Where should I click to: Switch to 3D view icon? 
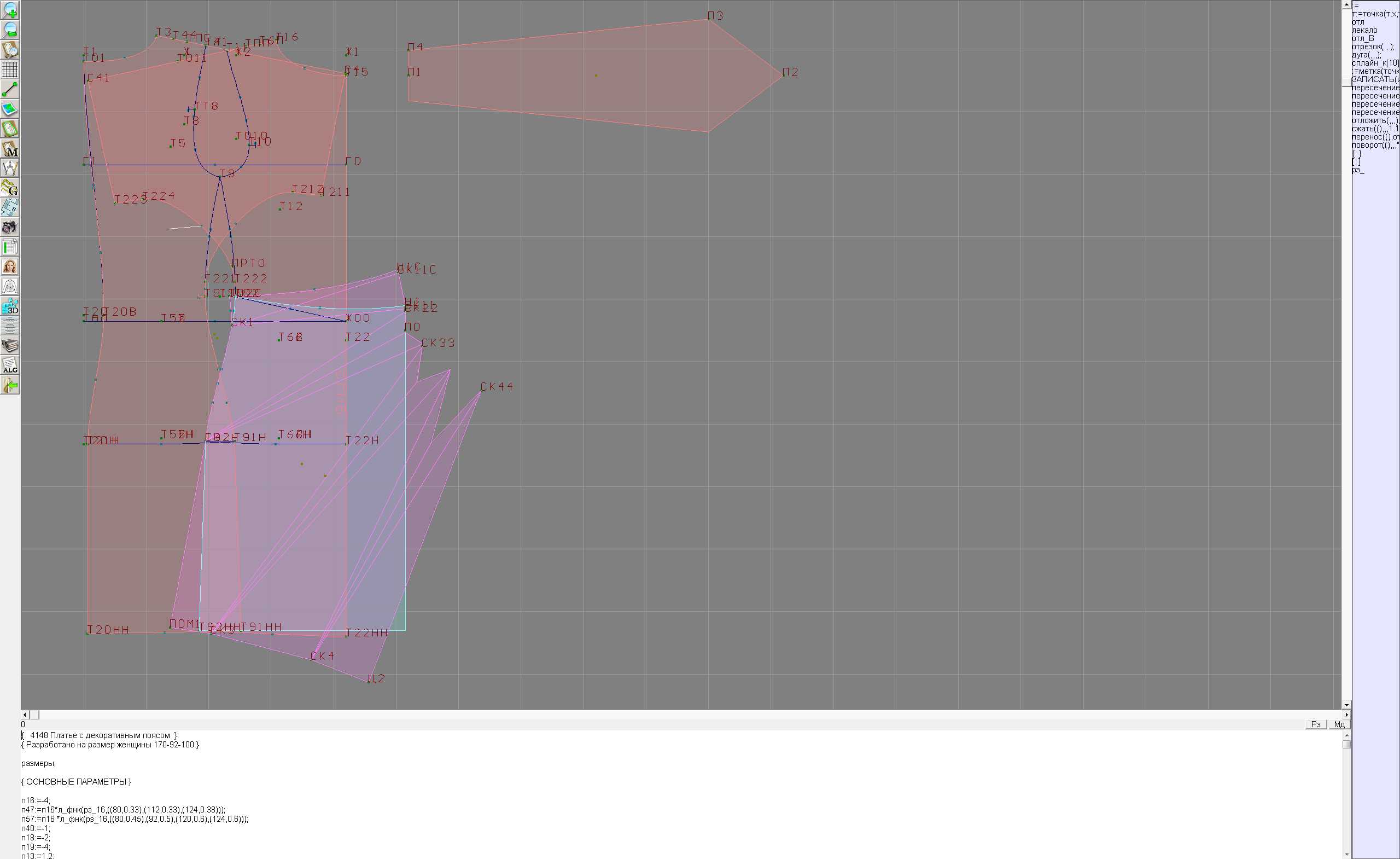(10, 306)
